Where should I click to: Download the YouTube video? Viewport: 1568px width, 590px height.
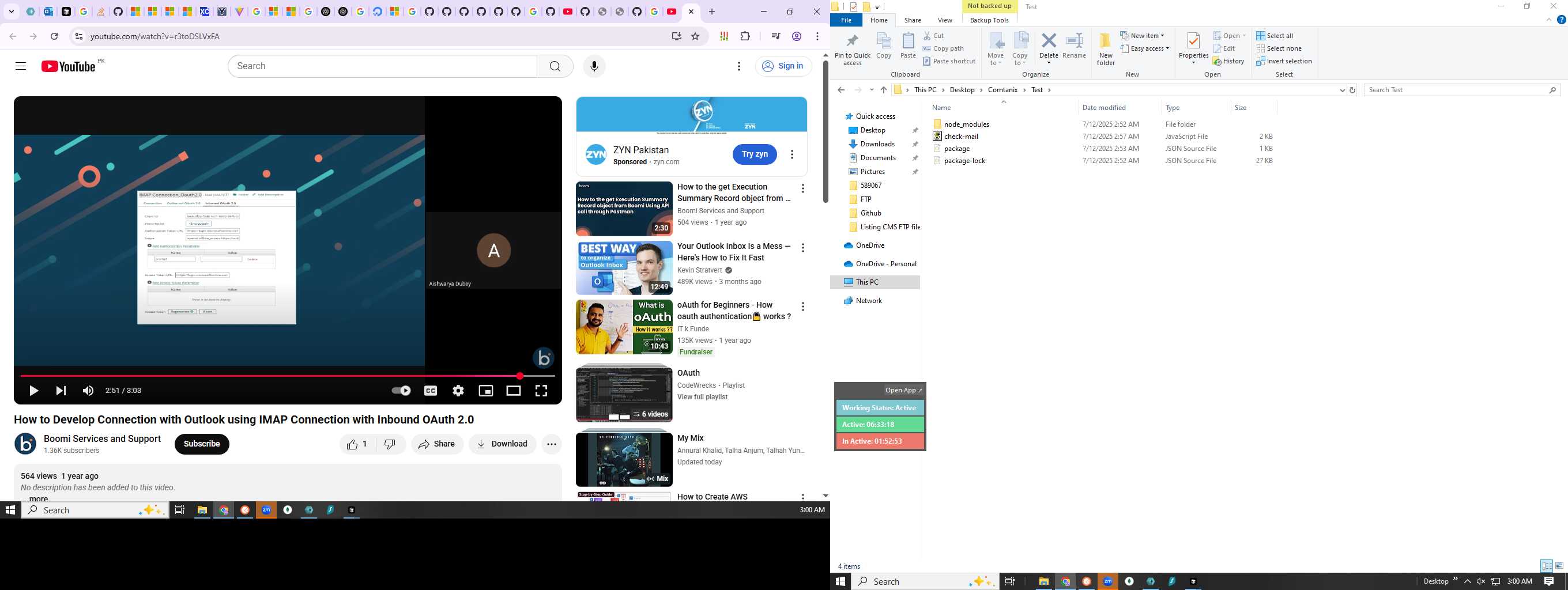(502, 444)
